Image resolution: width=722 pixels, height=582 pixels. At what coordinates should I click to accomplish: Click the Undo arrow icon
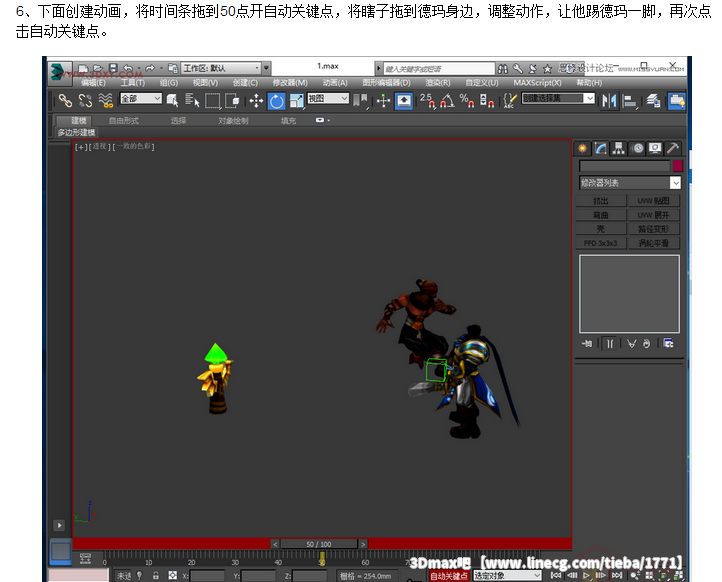pos(128,68)
